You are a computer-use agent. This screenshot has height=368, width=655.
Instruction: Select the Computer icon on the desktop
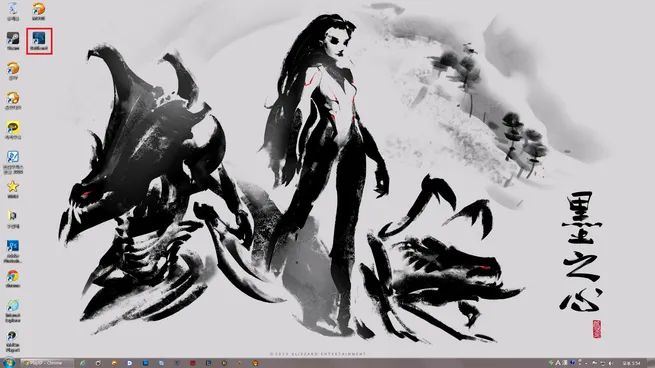click(13, 11)
